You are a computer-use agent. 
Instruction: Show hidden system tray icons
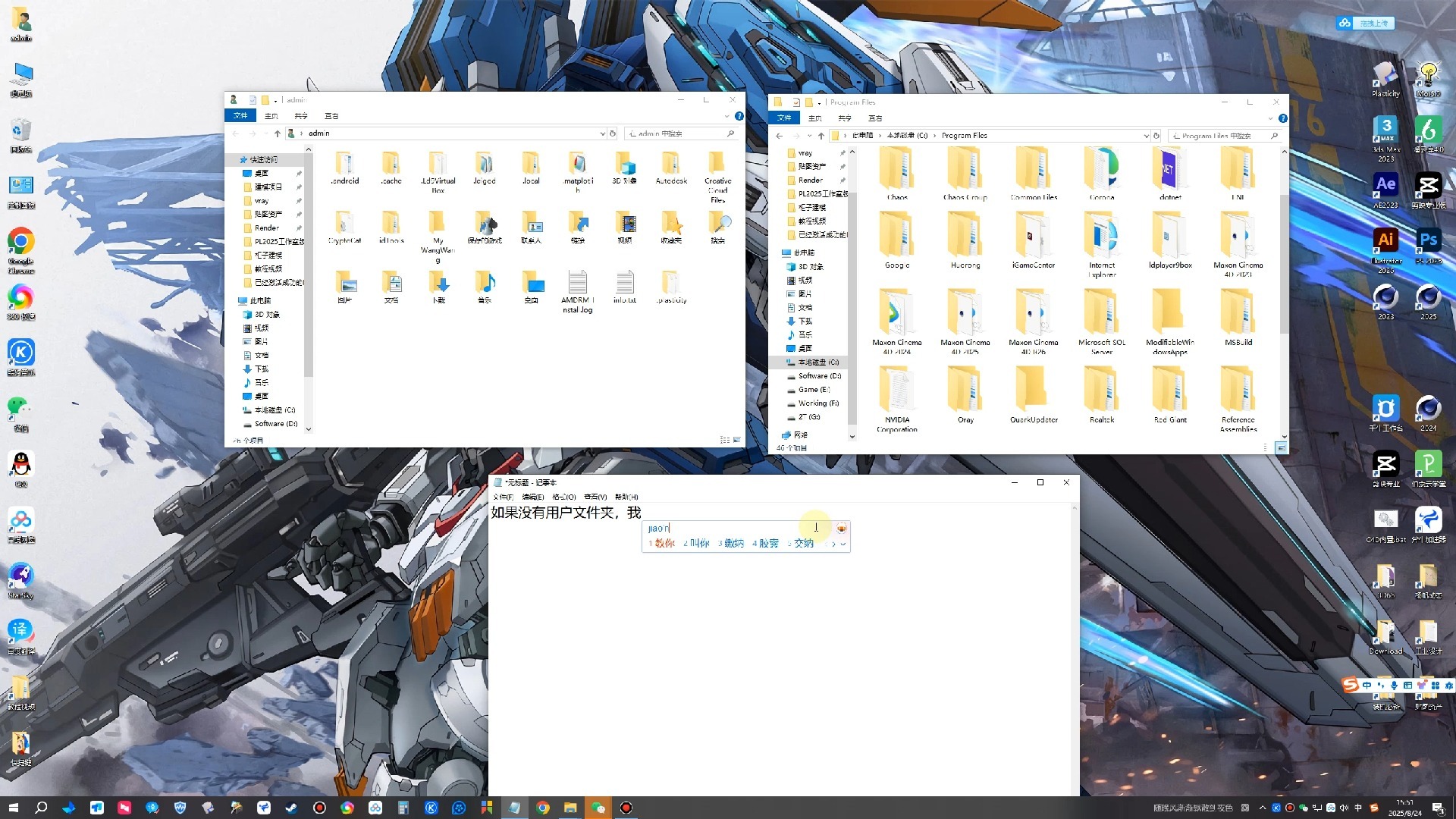click(x=1262, y=808)
